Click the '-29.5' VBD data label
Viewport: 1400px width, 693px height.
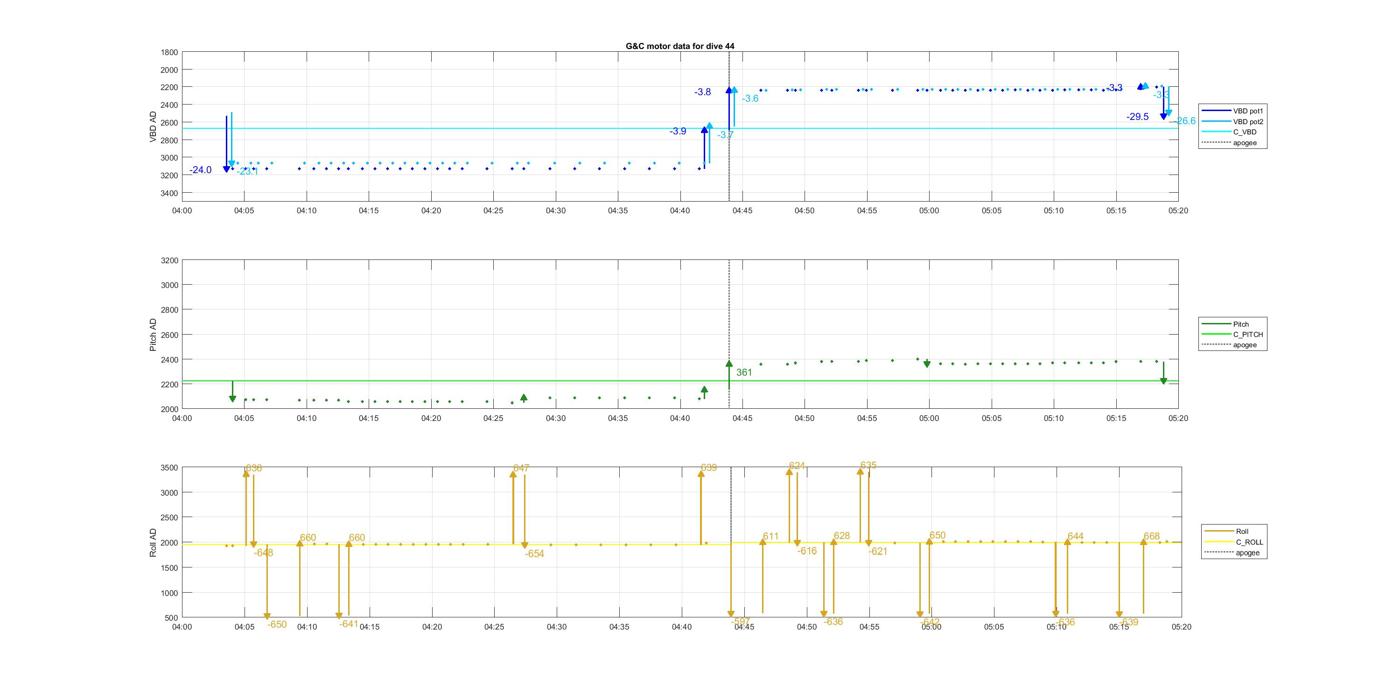coord(1138,117)
